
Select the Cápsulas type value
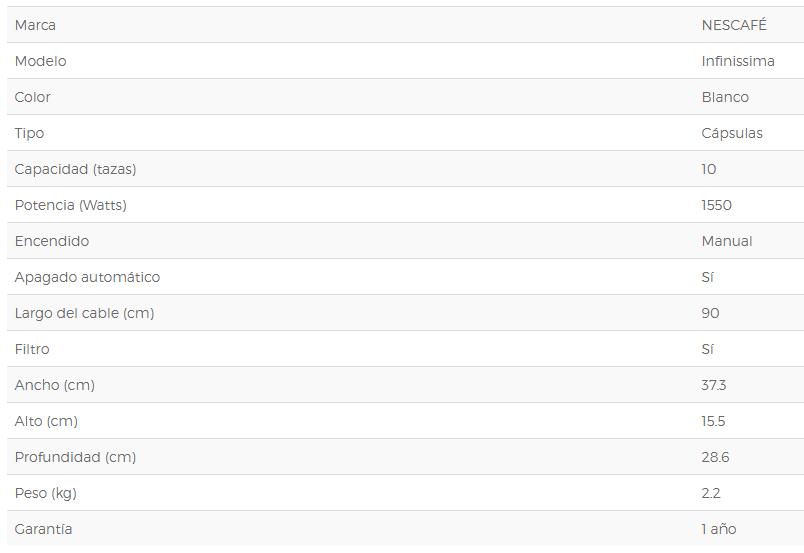point(732,133)
